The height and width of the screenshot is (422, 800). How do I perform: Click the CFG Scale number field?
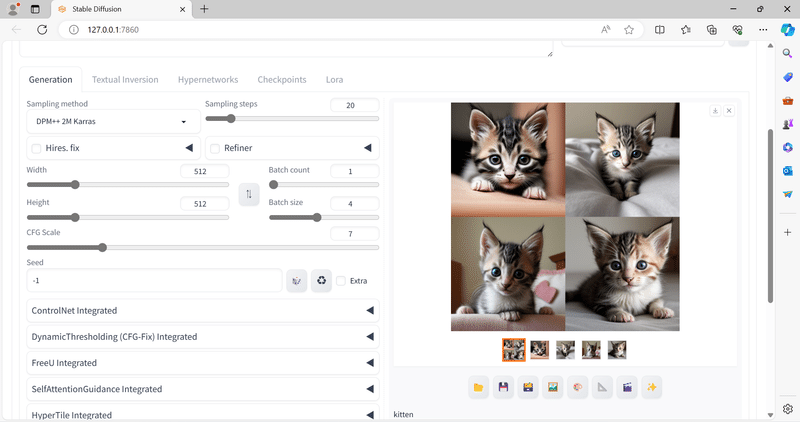(x=355, y=234)
